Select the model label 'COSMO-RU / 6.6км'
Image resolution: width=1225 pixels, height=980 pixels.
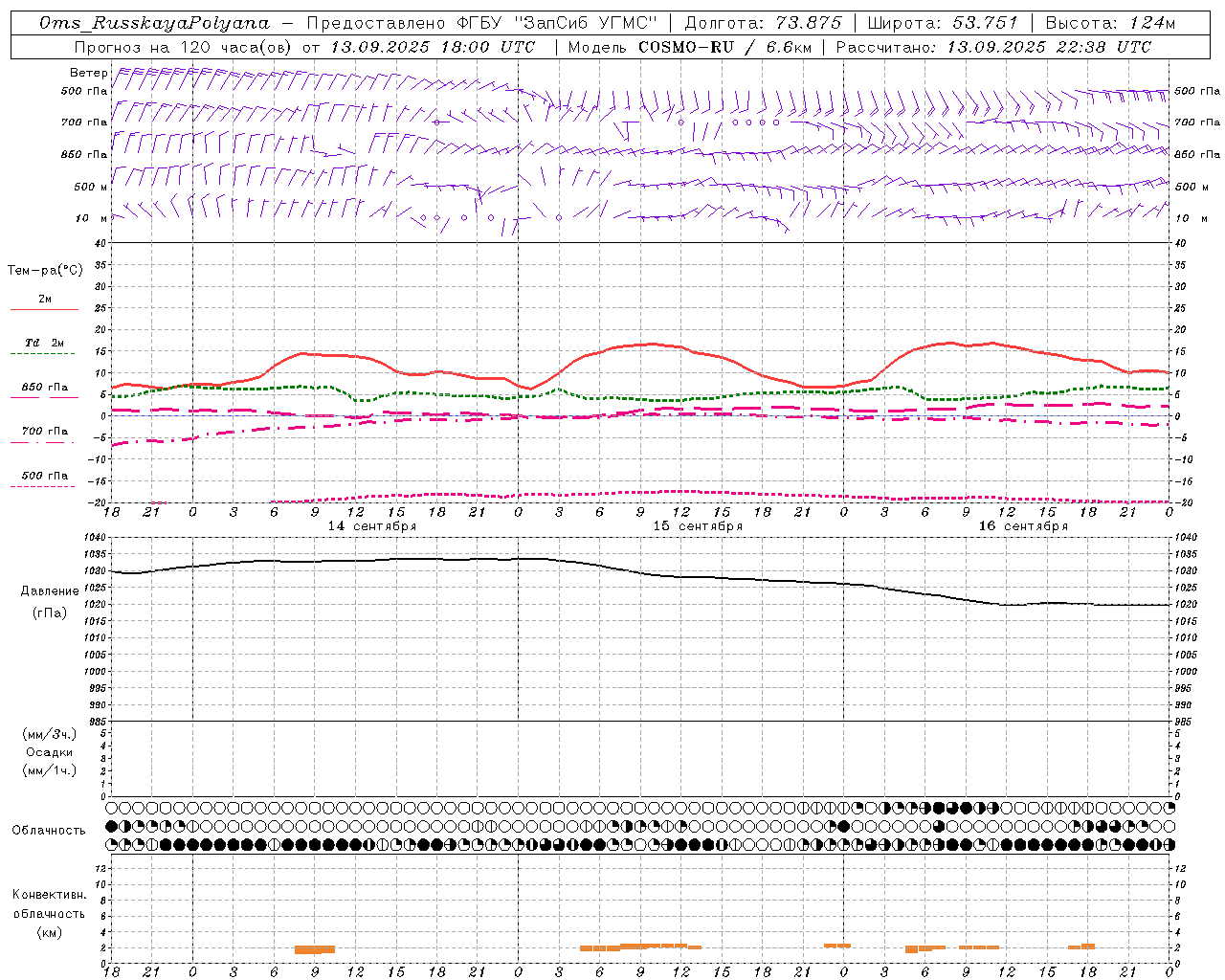pyautogui.click(x=724, y=47)
